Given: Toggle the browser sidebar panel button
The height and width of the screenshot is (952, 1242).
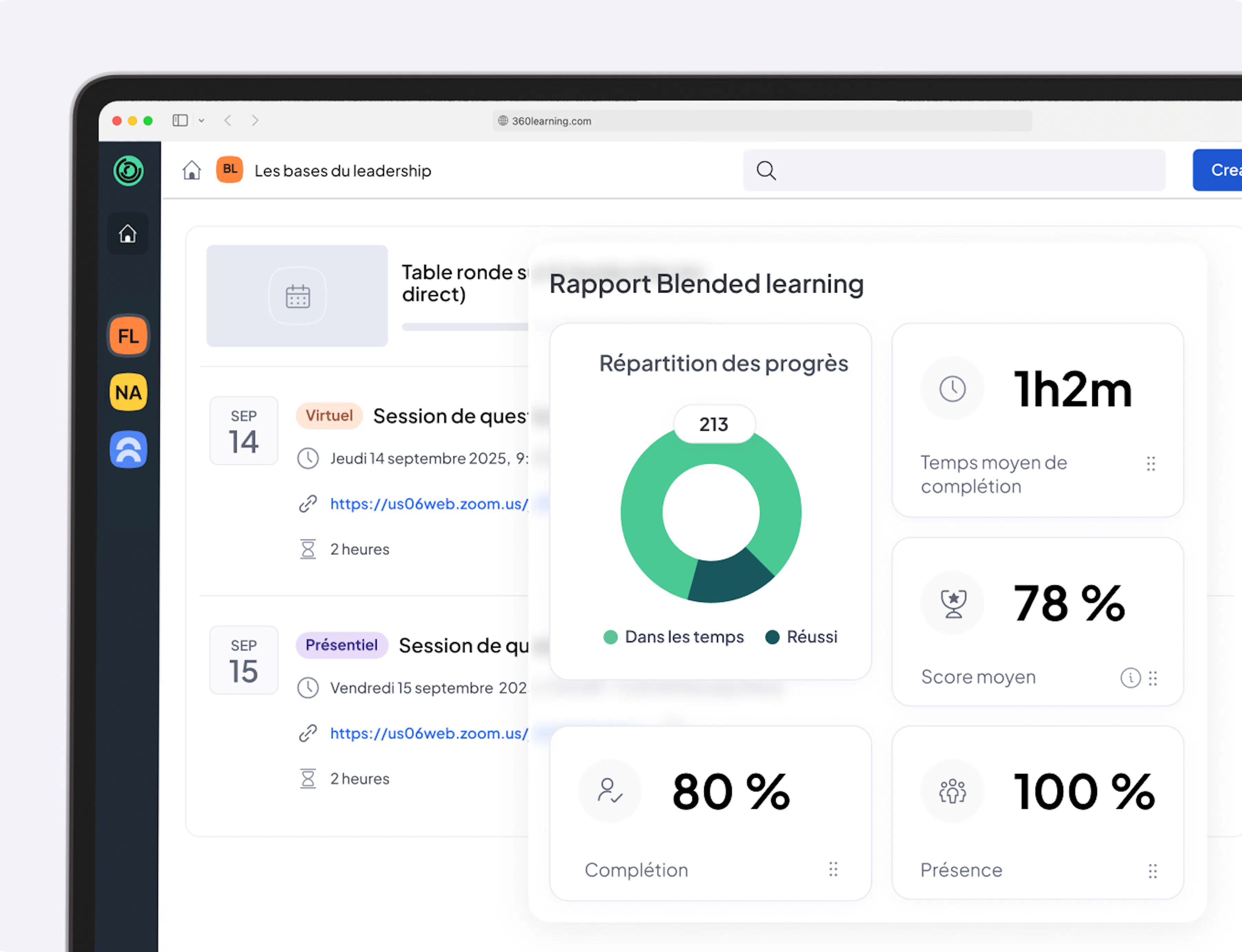Looking at the screenshot, I should pos(180,120).
